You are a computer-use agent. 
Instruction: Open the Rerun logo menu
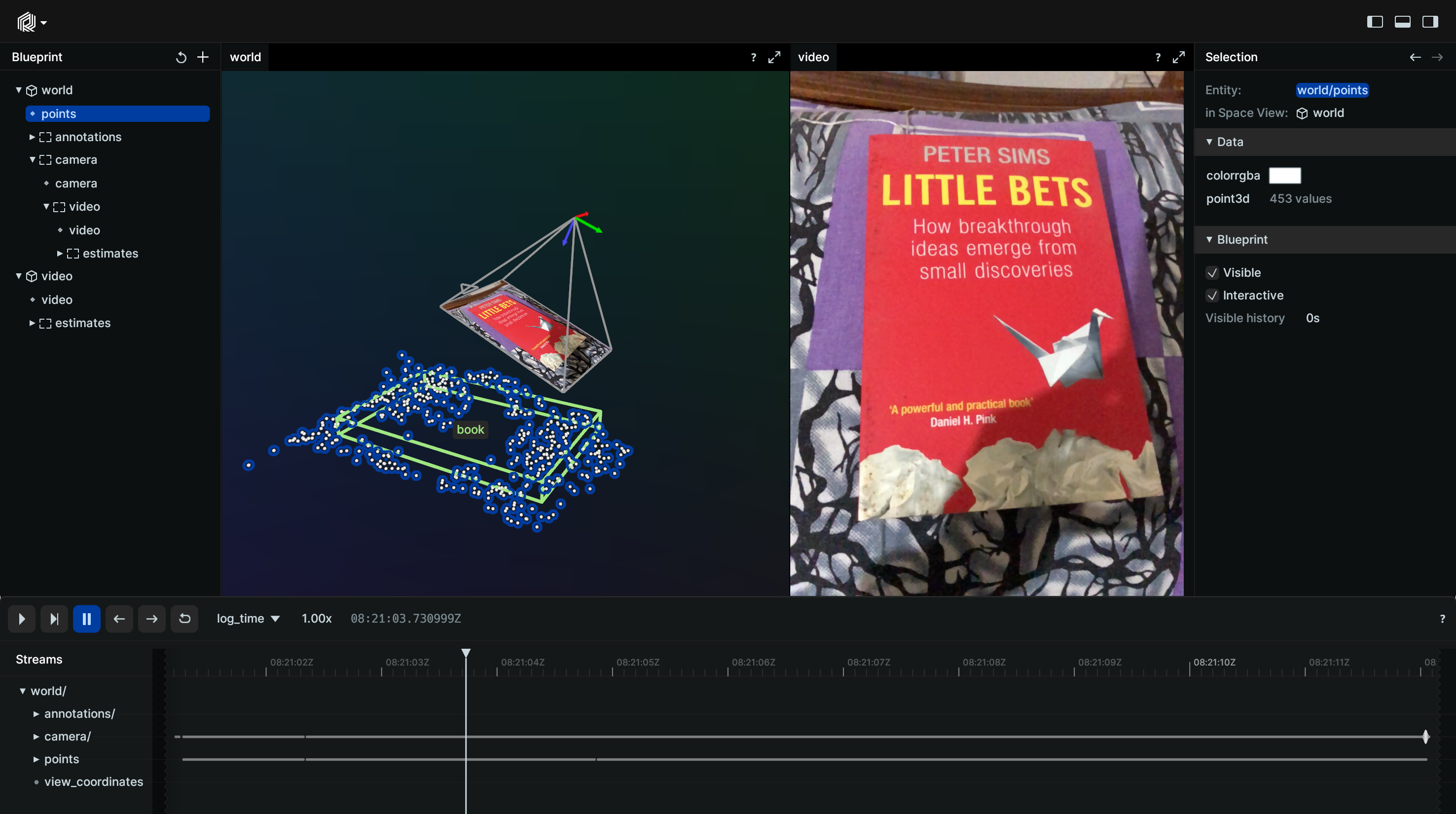click(32, 22)
